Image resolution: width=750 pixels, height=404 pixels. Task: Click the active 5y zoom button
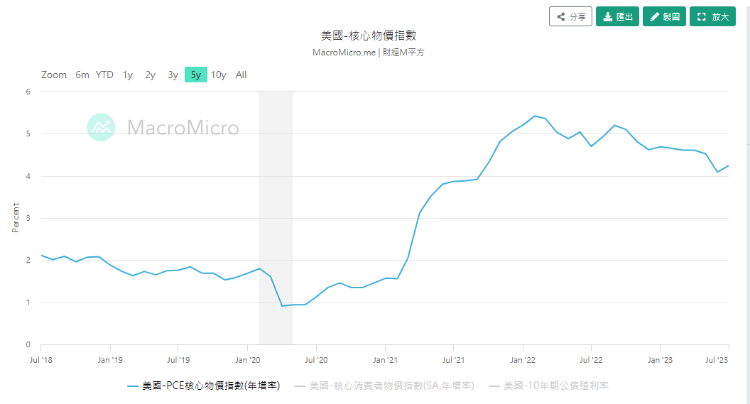[195, 75]
